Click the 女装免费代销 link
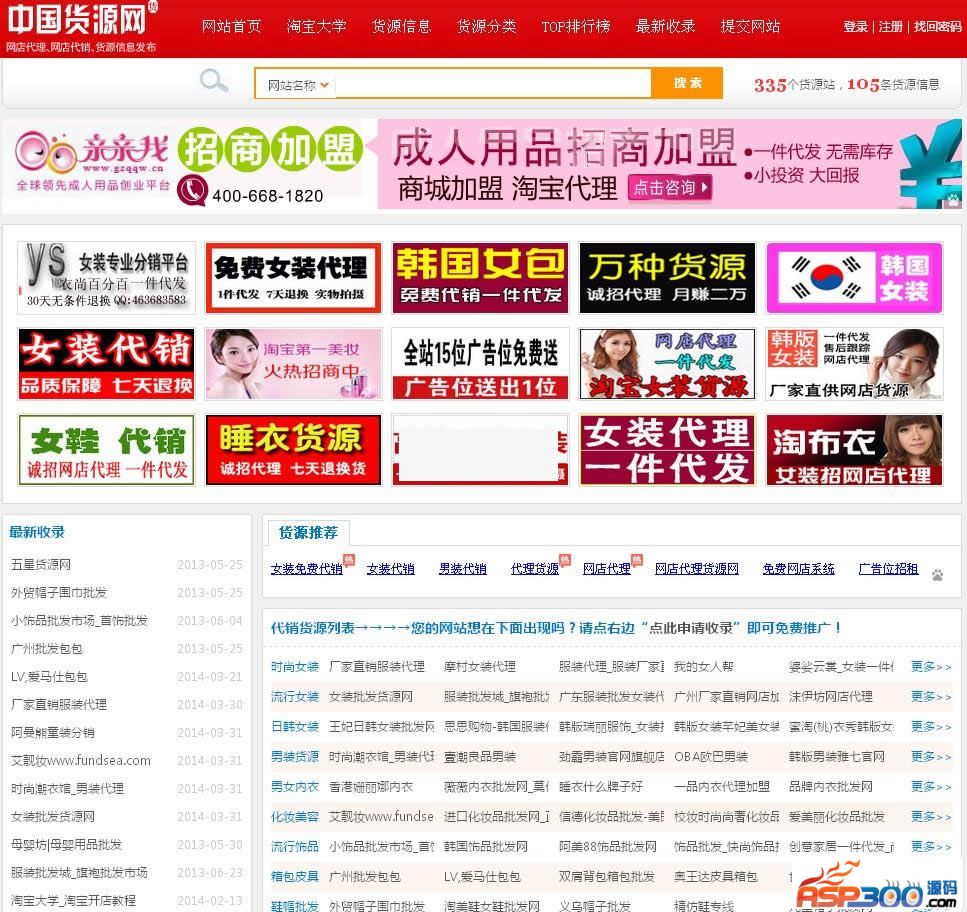The image size is (967, 912). pyautogui.click(x=307, y=569)
